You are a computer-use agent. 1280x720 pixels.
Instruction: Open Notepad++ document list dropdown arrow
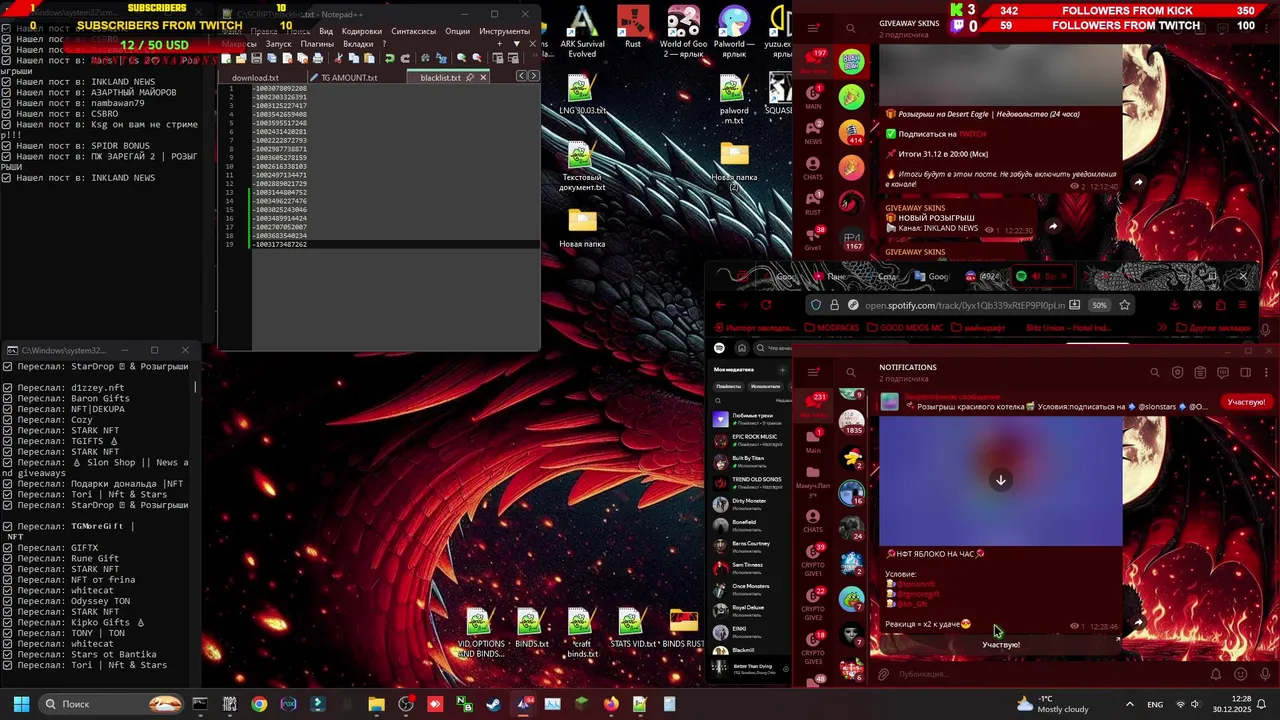click(x=517, y=44)
